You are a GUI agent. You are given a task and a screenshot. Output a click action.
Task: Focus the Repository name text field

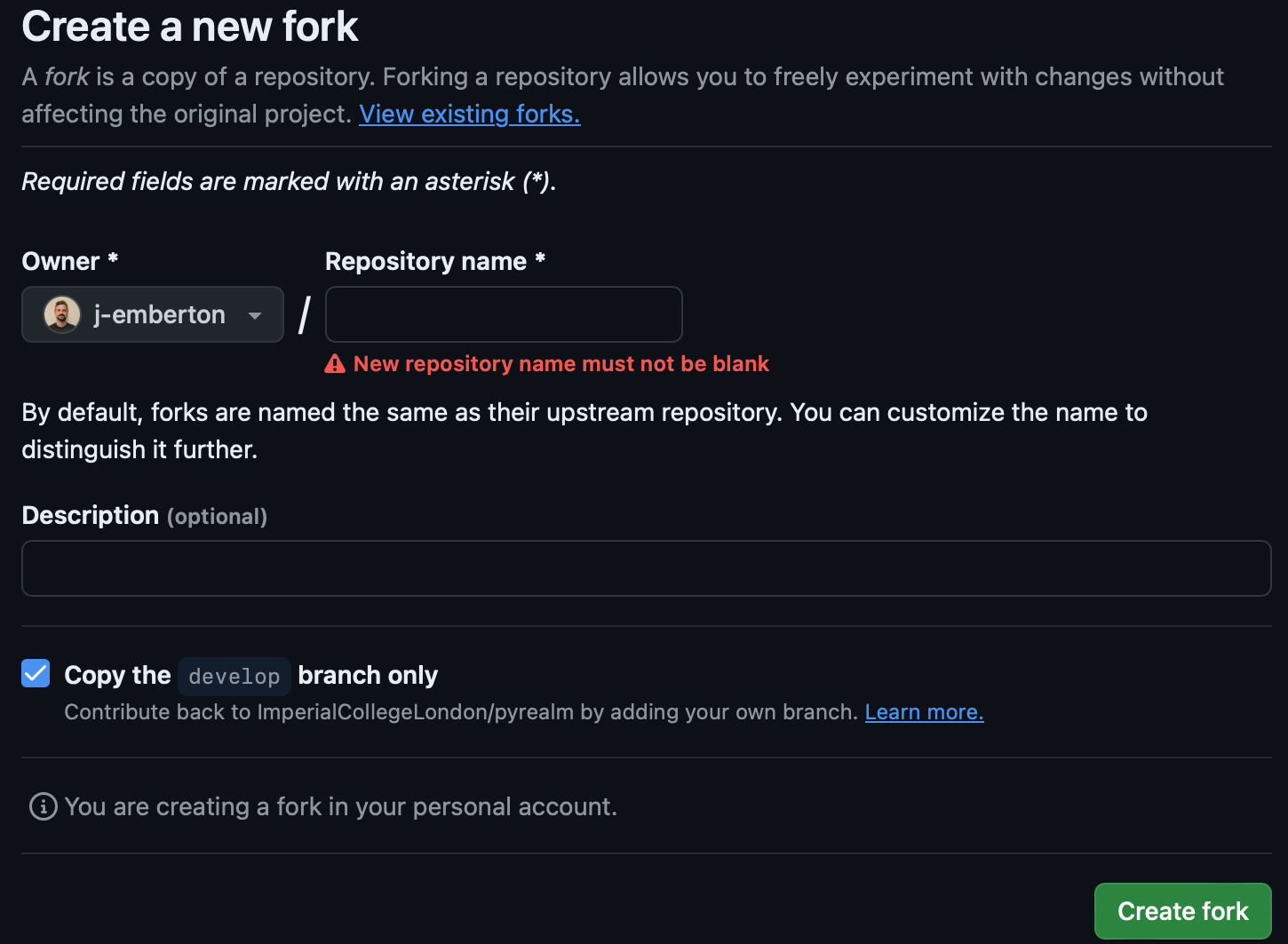pyautogui.click(x=504, y=314)
